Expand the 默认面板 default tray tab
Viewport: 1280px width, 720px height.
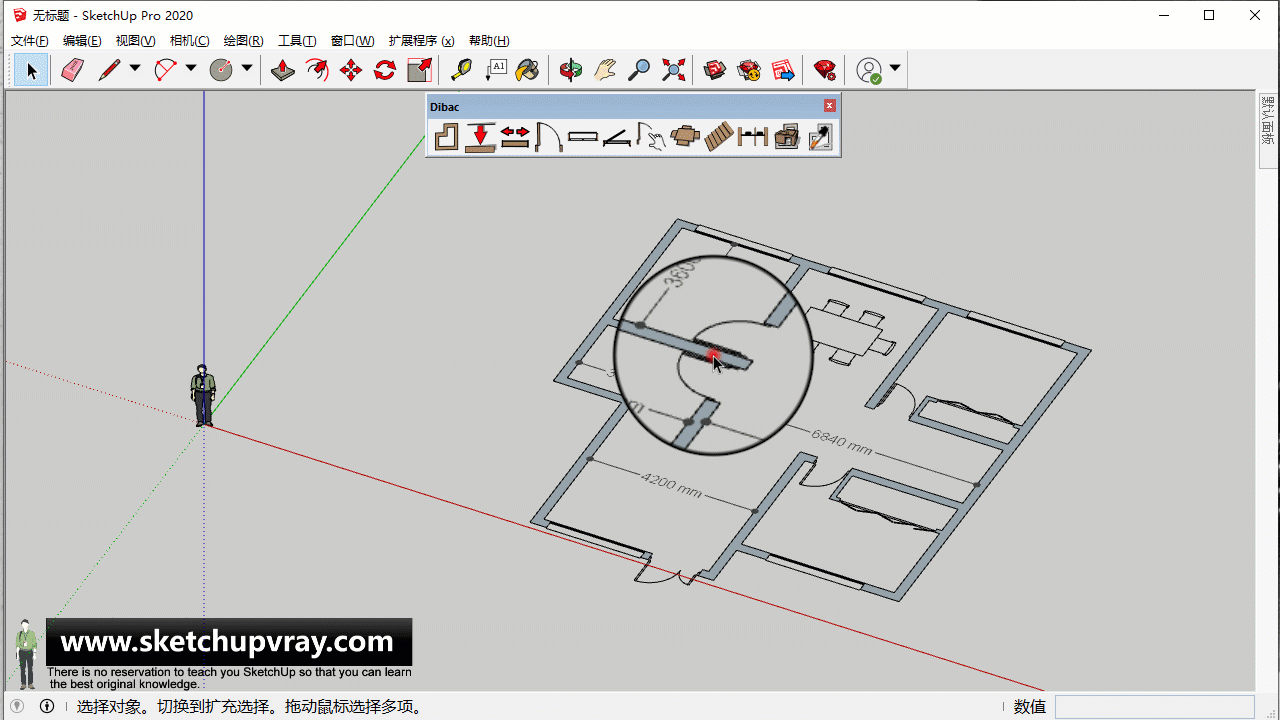coord(1268,120)
